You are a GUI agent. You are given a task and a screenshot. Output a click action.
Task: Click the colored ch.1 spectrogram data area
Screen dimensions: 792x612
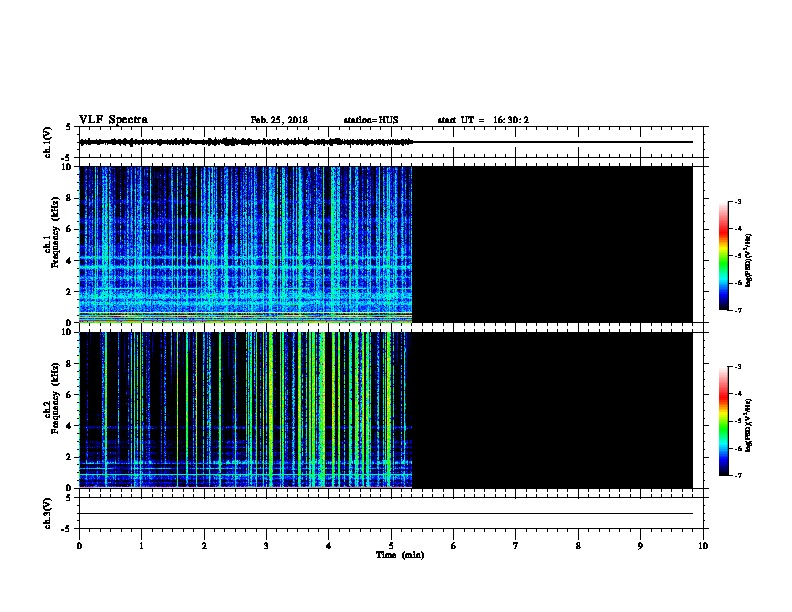pyautogui.click(x=245, y=244)
